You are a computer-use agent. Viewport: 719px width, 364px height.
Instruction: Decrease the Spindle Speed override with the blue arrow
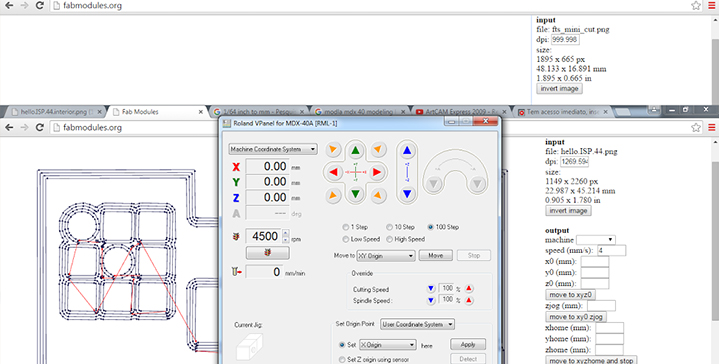coord(431,300)
